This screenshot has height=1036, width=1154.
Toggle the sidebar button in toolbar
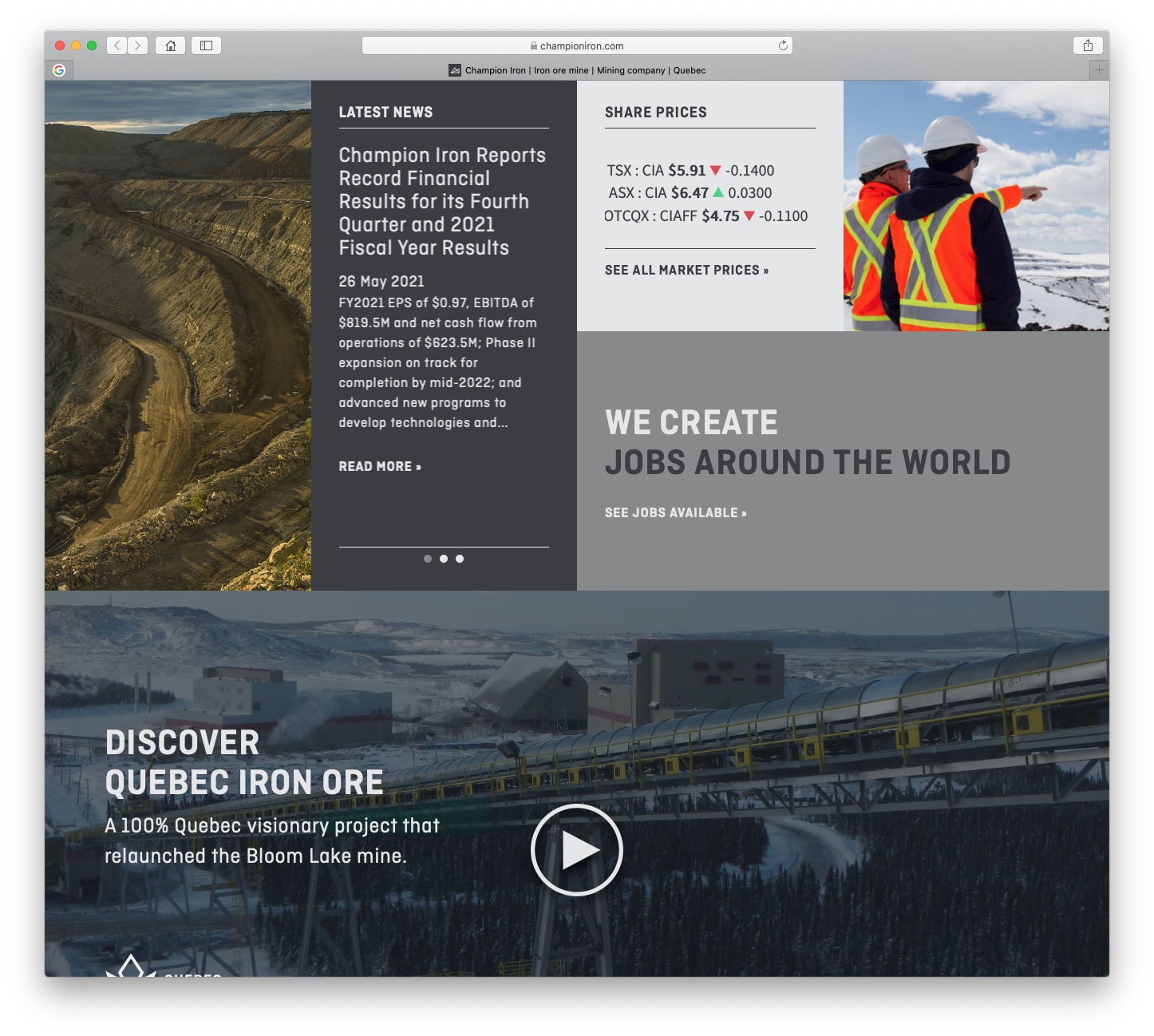206,45
